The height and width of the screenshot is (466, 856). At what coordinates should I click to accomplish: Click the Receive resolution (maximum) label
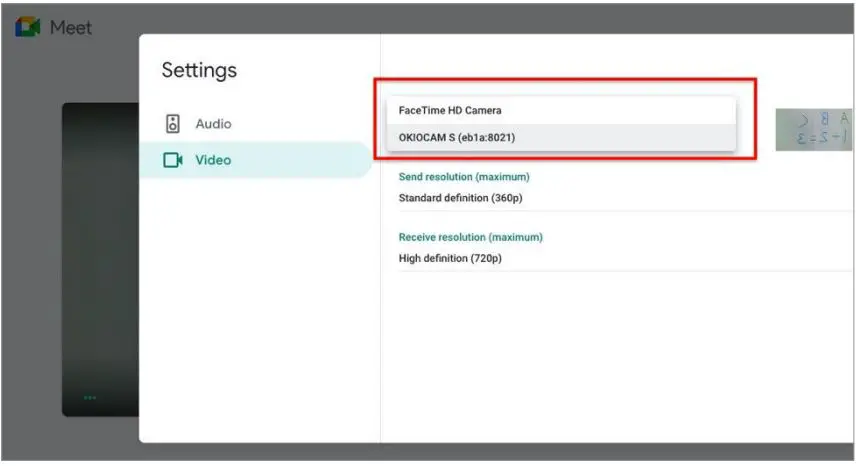(x=471, y=237)
